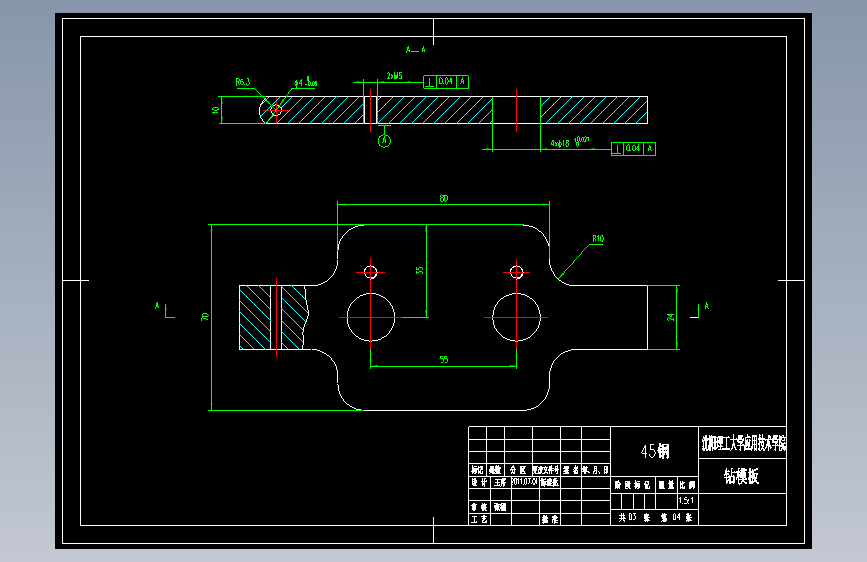
Task: Click the 35 vertical dimension text
Action: (x=420, y=270)
